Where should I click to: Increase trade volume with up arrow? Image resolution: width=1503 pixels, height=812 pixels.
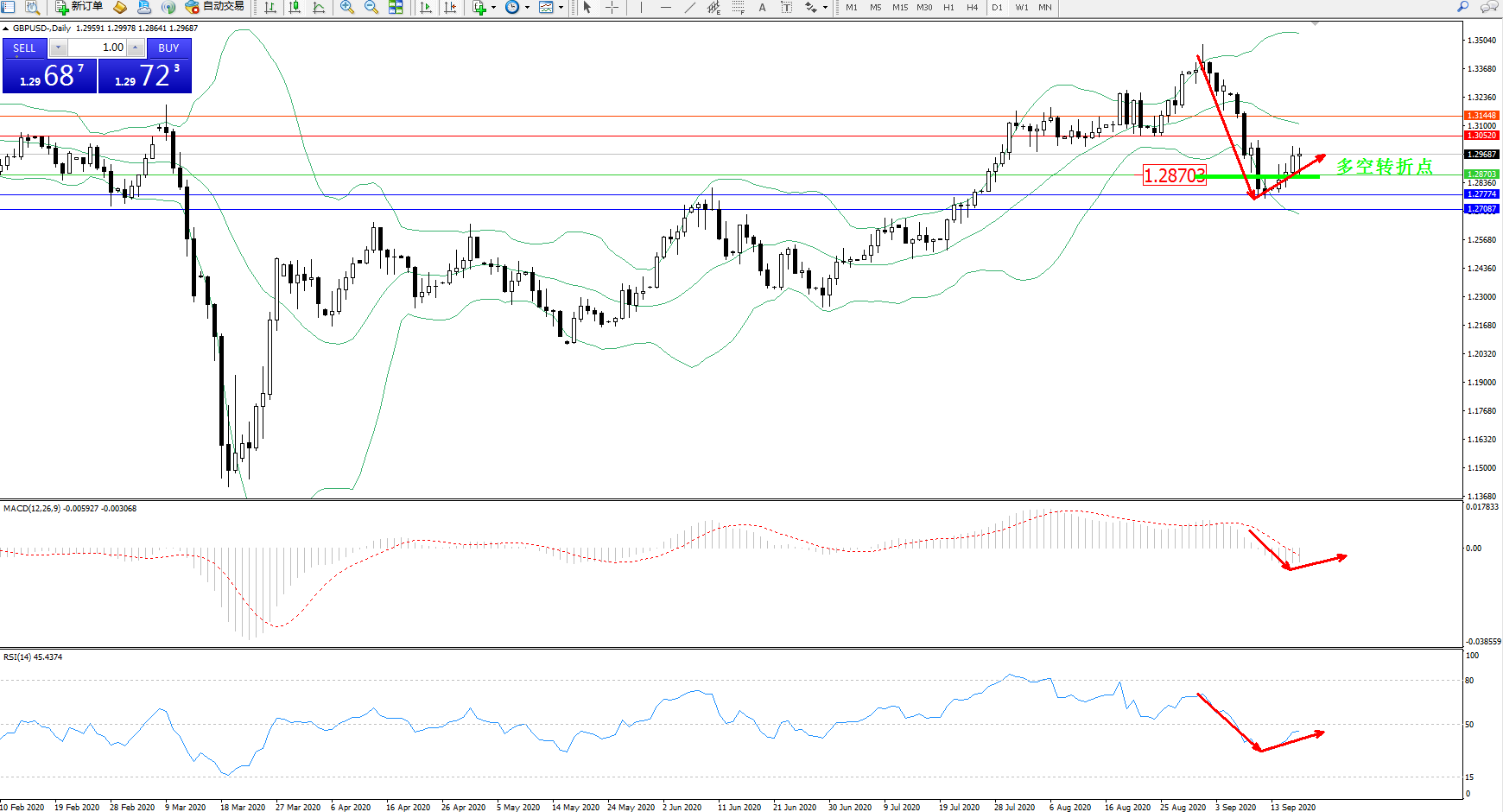[136, 48]
